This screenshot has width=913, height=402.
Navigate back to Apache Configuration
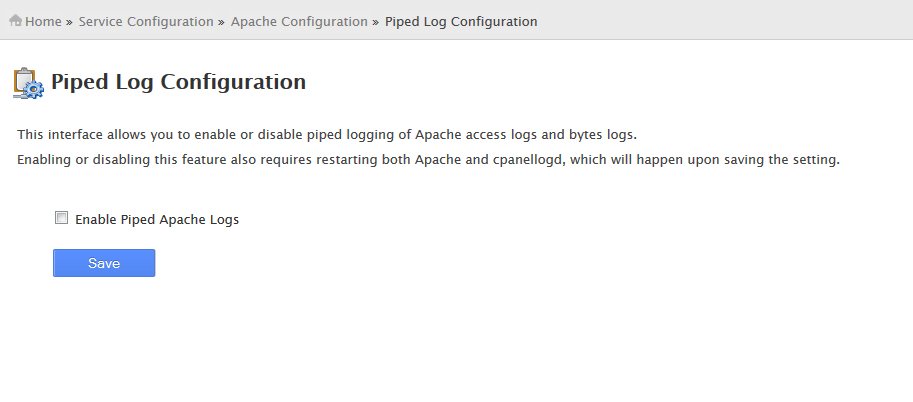[x=299, y=22]
